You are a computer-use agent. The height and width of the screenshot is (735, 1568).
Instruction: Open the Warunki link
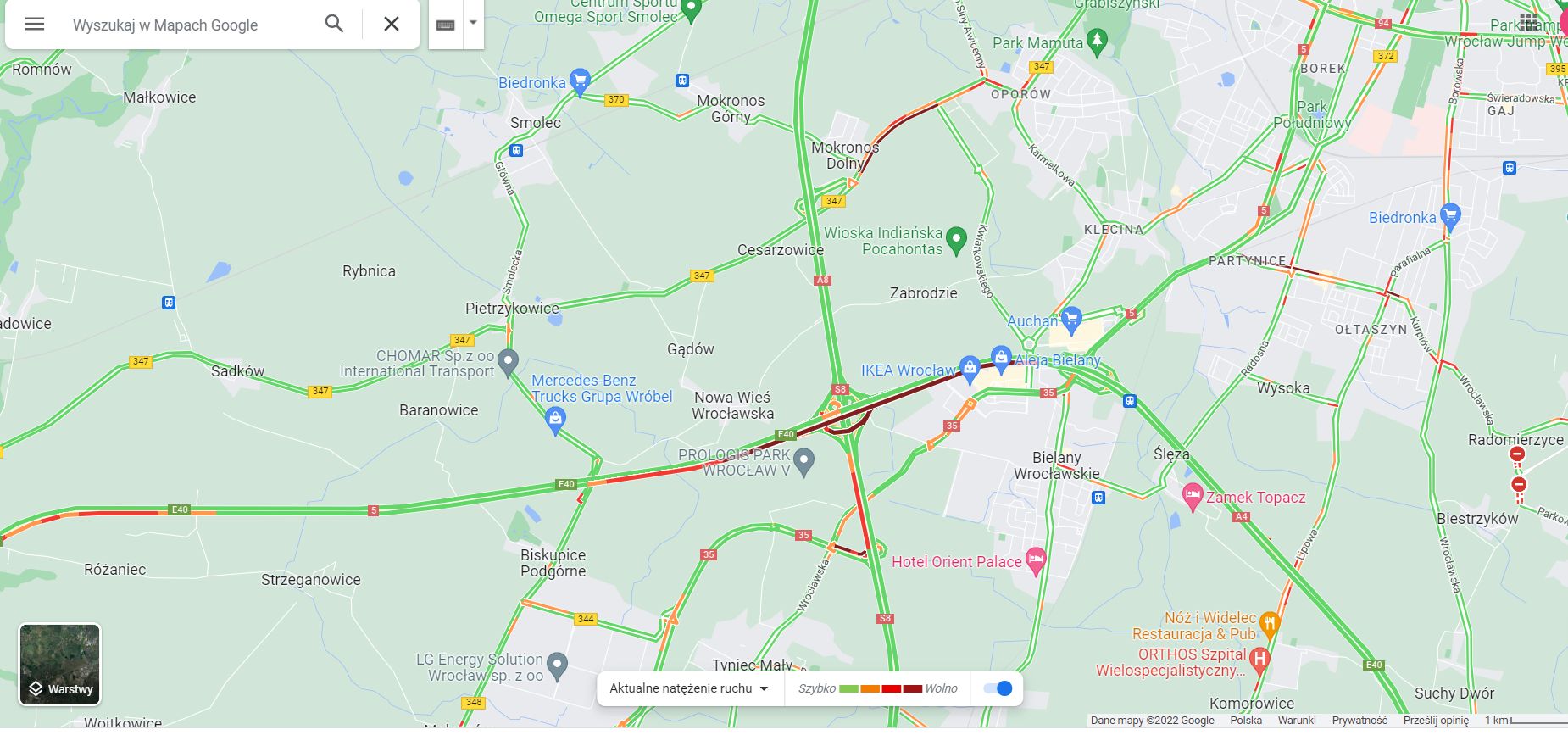click(1297, 721)
